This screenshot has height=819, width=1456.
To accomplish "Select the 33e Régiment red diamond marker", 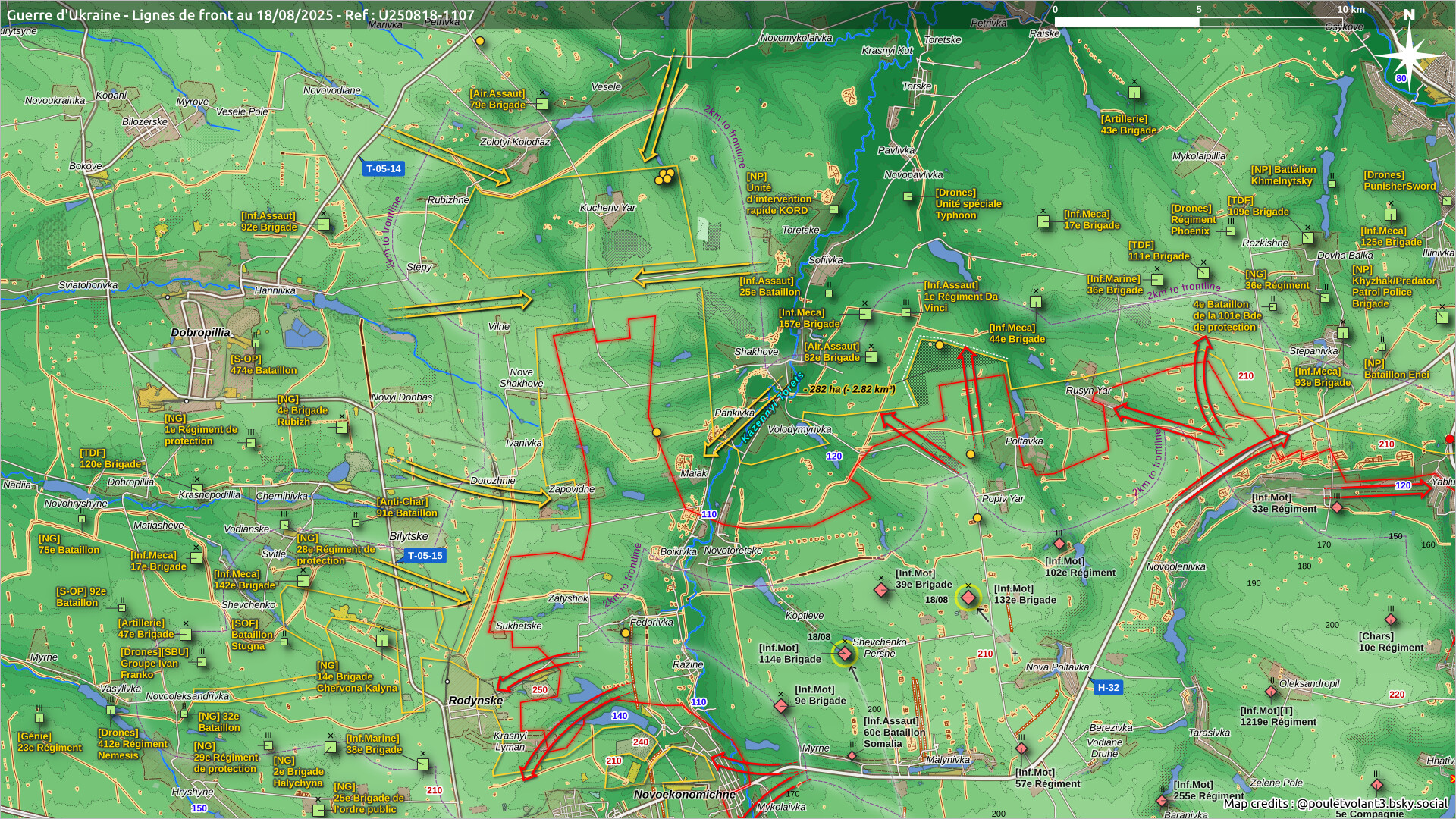I will click(x=1337, y=507).
